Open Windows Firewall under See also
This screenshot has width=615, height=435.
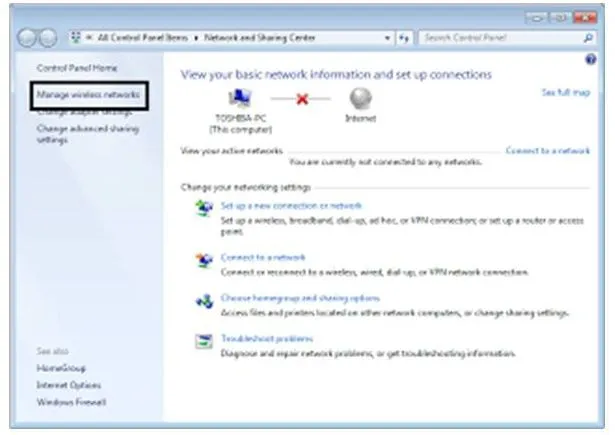click(x=71, y=402)
